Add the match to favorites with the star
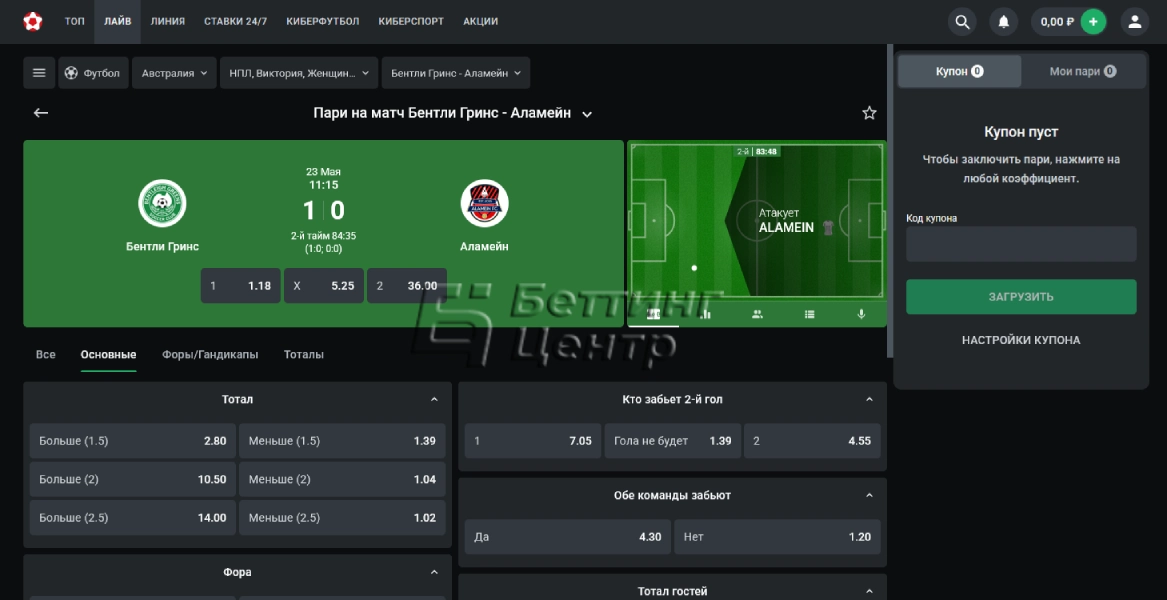Viewport: 1167px width, 600px height. point(869,113)
